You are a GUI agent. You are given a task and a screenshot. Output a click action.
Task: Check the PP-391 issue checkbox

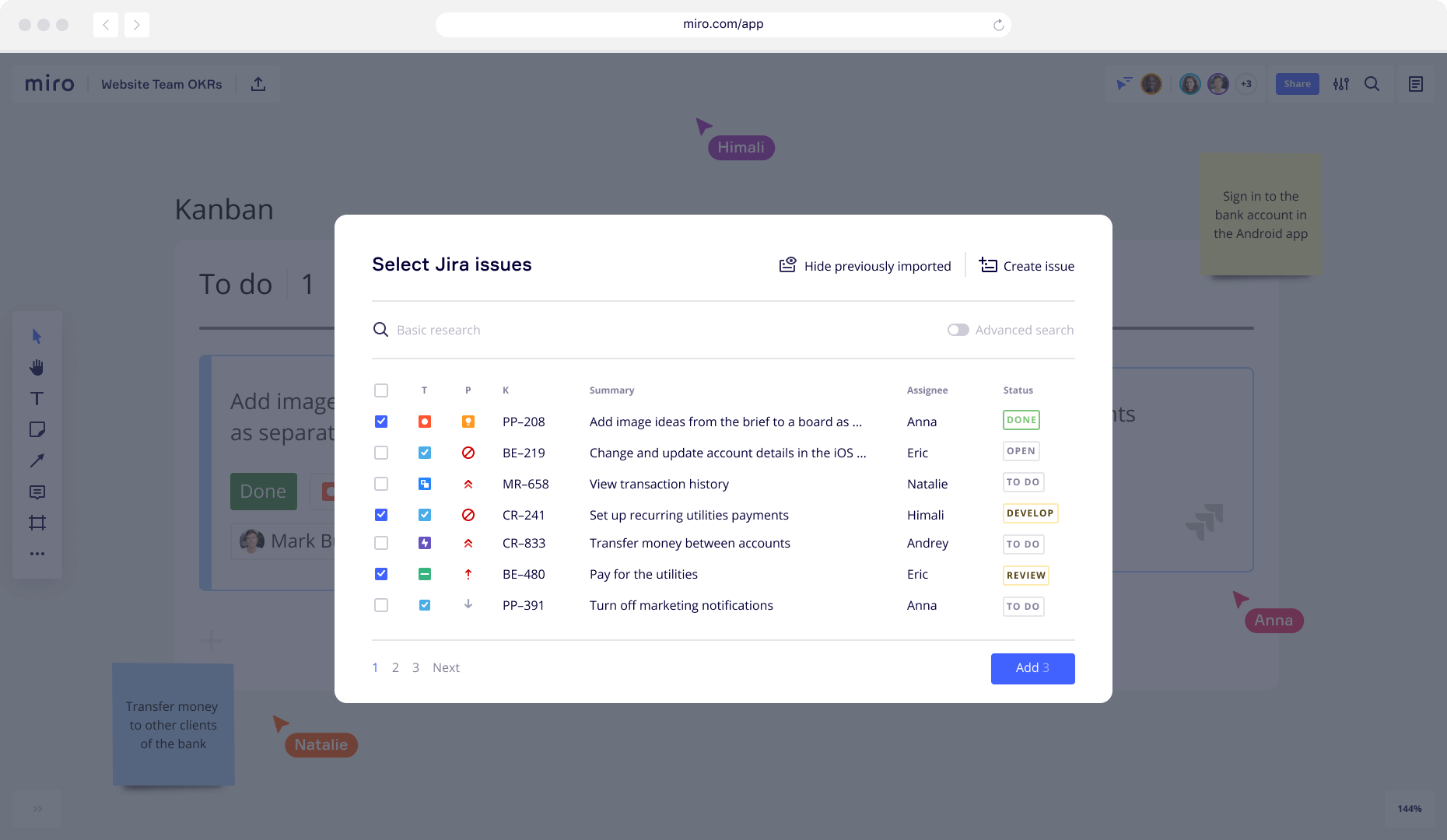[381, 605]
